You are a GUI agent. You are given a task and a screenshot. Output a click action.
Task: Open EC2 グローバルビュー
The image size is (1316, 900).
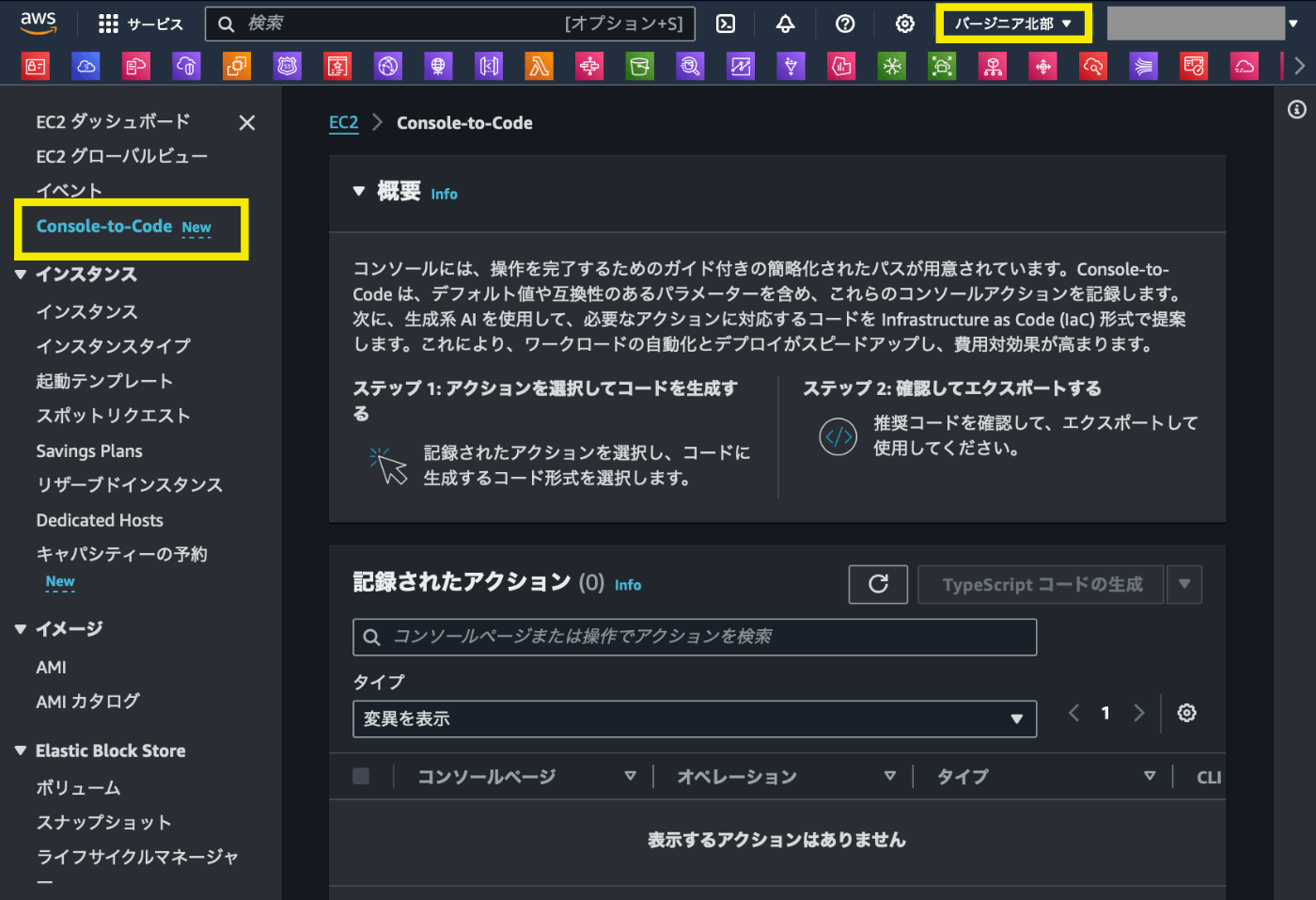coord(122,156)
